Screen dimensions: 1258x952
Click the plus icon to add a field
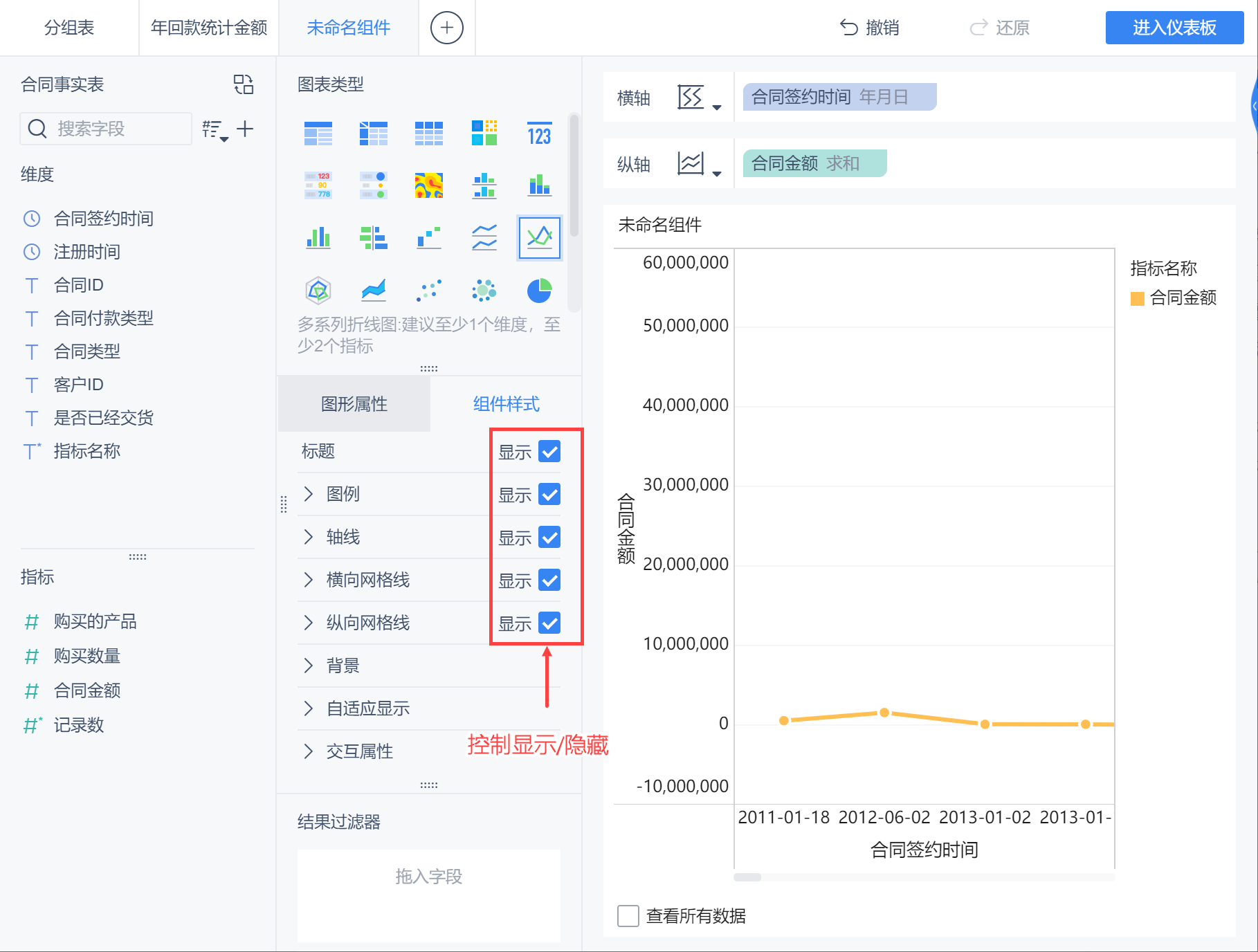pos(245,129)
